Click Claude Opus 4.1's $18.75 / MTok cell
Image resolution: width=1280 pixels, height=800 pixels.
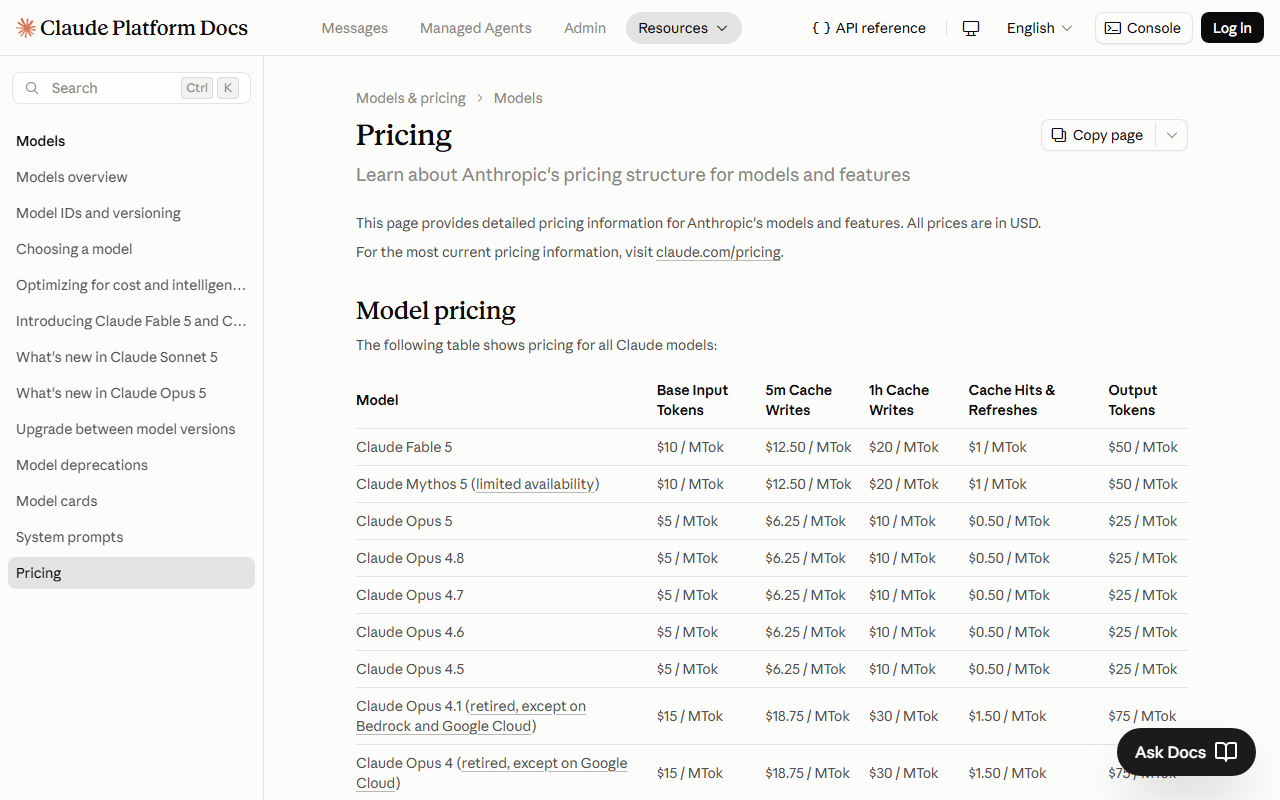click(x=808, y=716)
